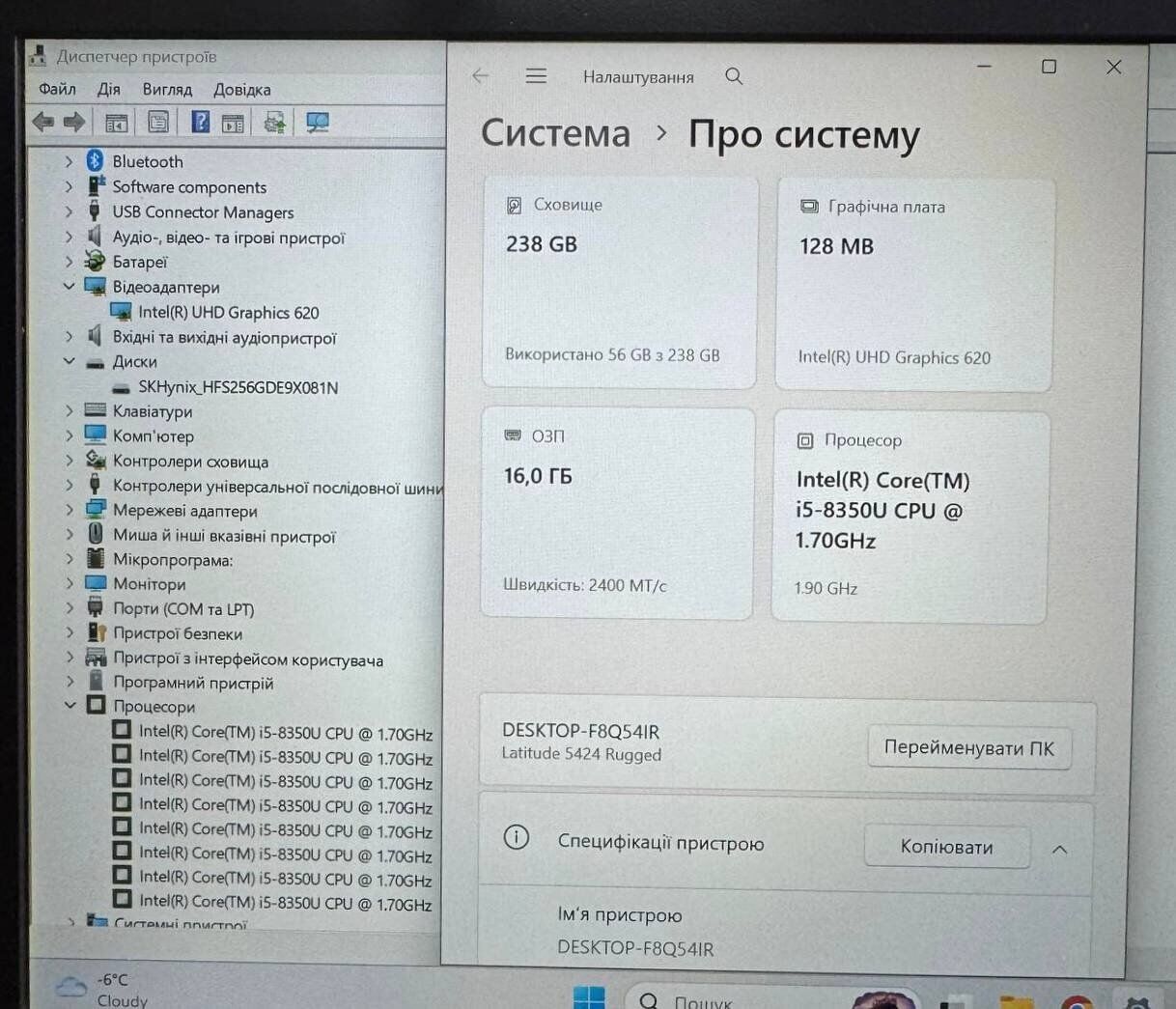Collapse the Відеоадаптери category
This screenshot has height=1009, width=1176.
click(x=69, y=287)
